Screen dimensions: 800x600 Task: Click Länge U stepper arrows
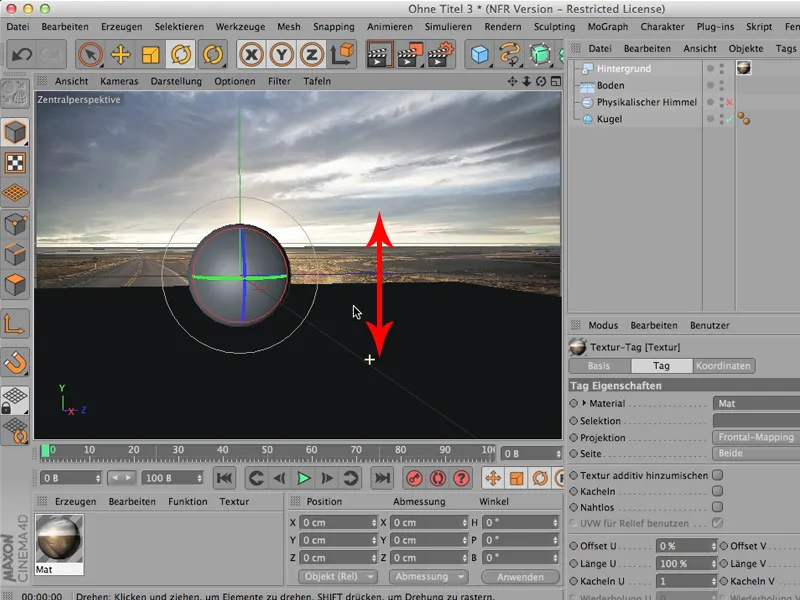[713, 564]
